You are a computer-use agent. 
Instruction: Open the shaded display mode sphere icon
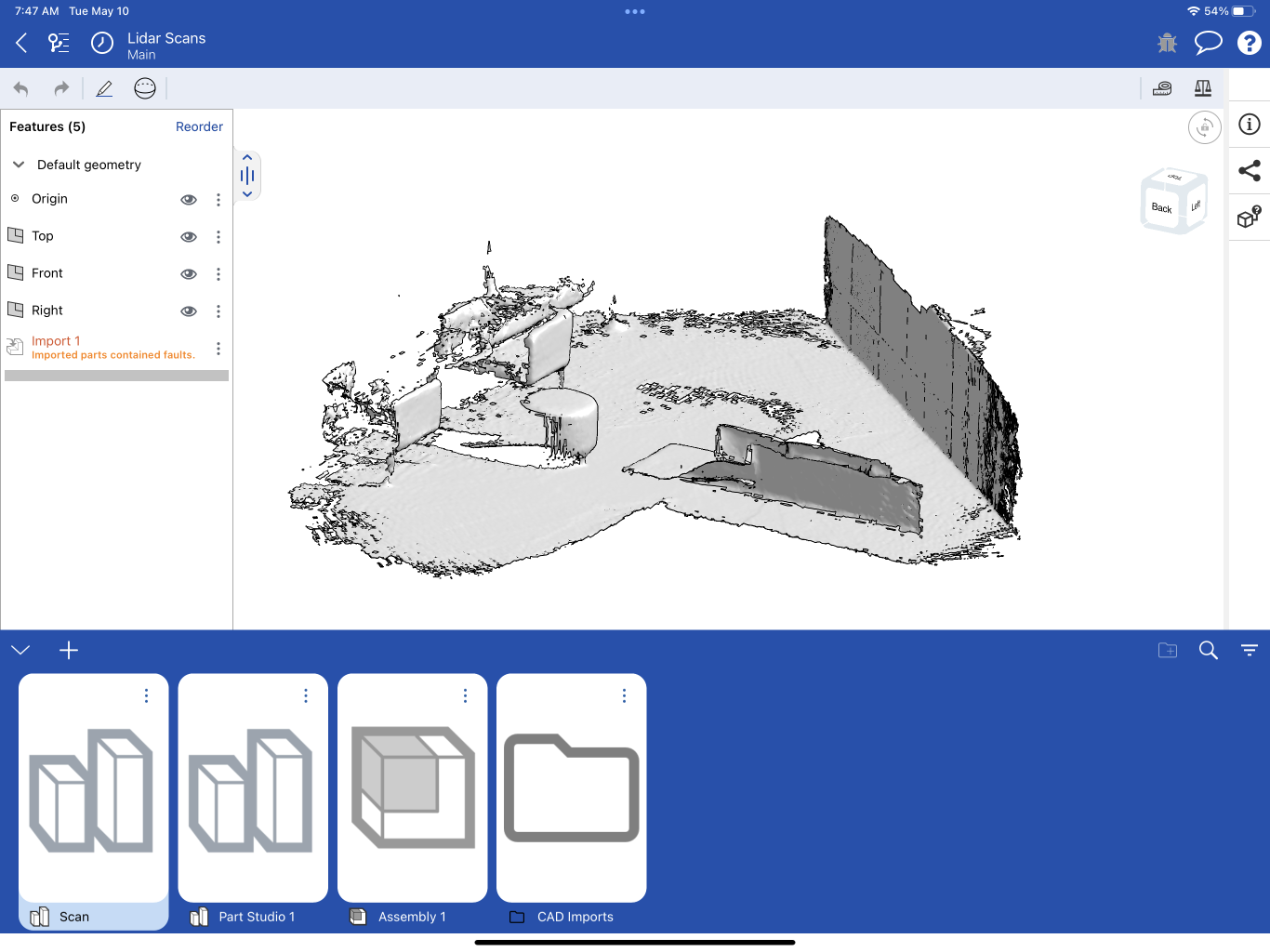(x=144, y=88)
